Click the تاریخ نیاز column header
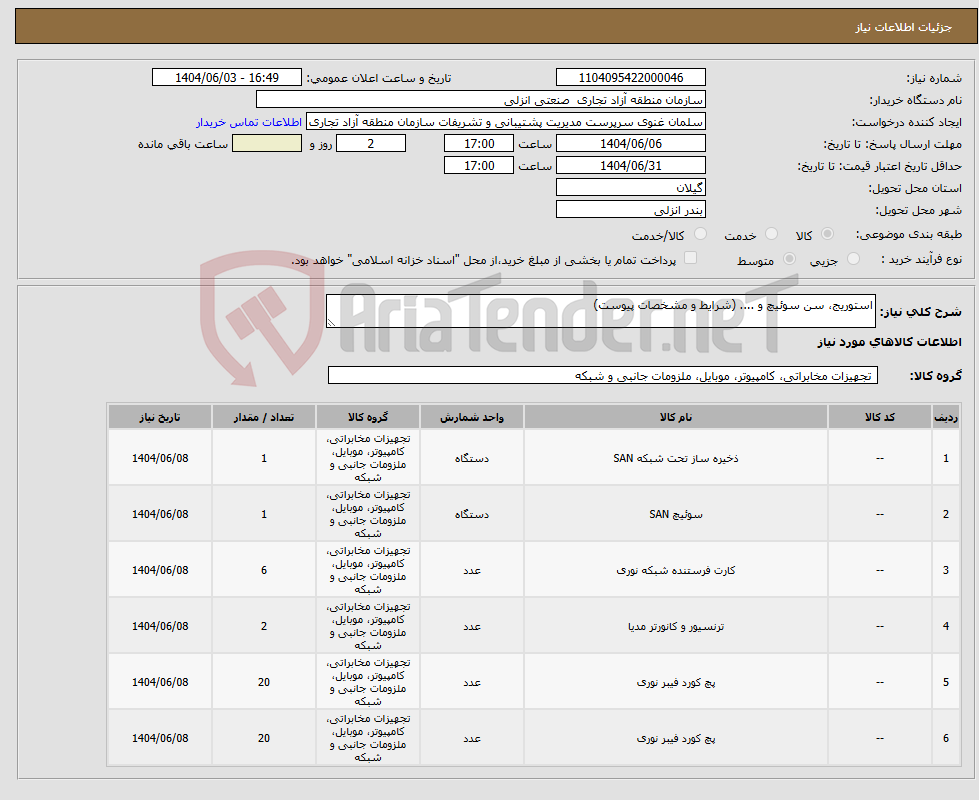The image size is (979, 800). click(x=160, y=417)
